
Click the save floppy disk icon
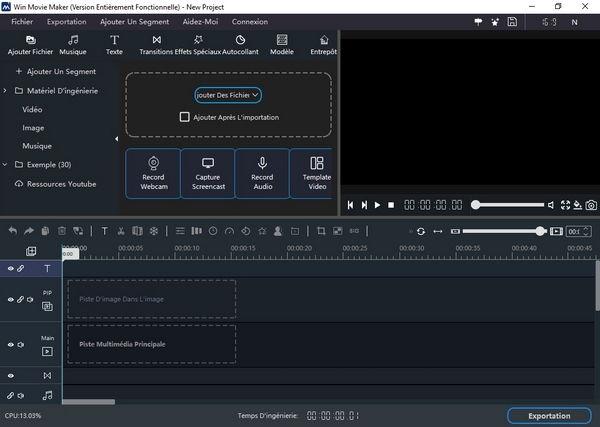tap(512, 22)
